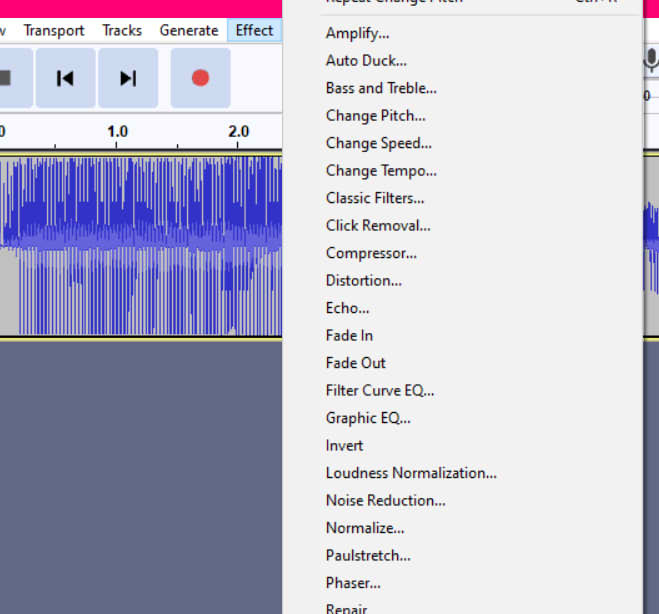Select the Auto Duck... effect
Screen dimensions: 659x614
(462, 61)
